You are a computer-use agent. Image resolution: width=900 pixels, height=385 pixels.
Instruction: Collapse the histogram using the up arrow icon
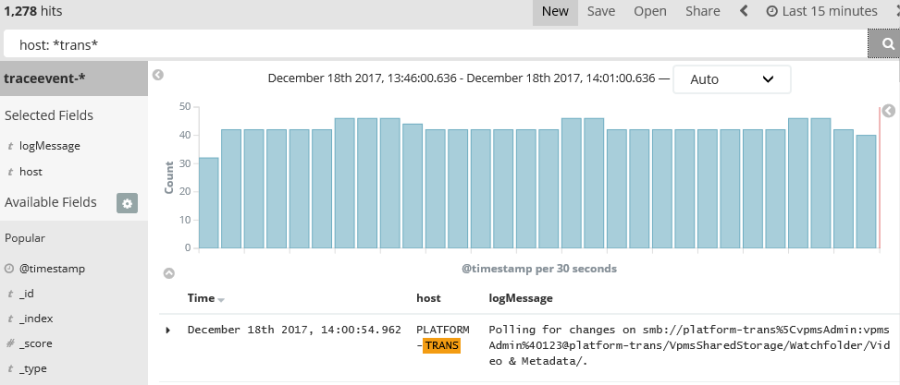pos(169,273)
